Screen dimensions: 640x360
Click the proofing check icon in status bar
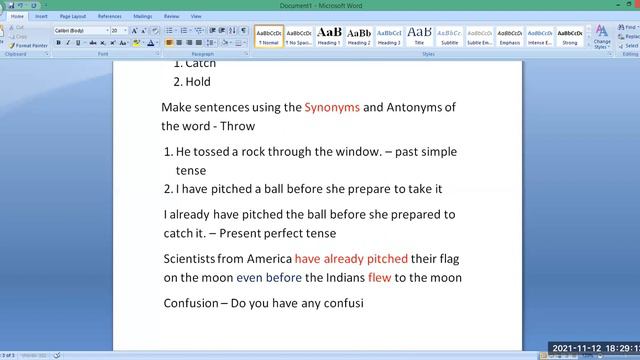[x=57, y=356]
